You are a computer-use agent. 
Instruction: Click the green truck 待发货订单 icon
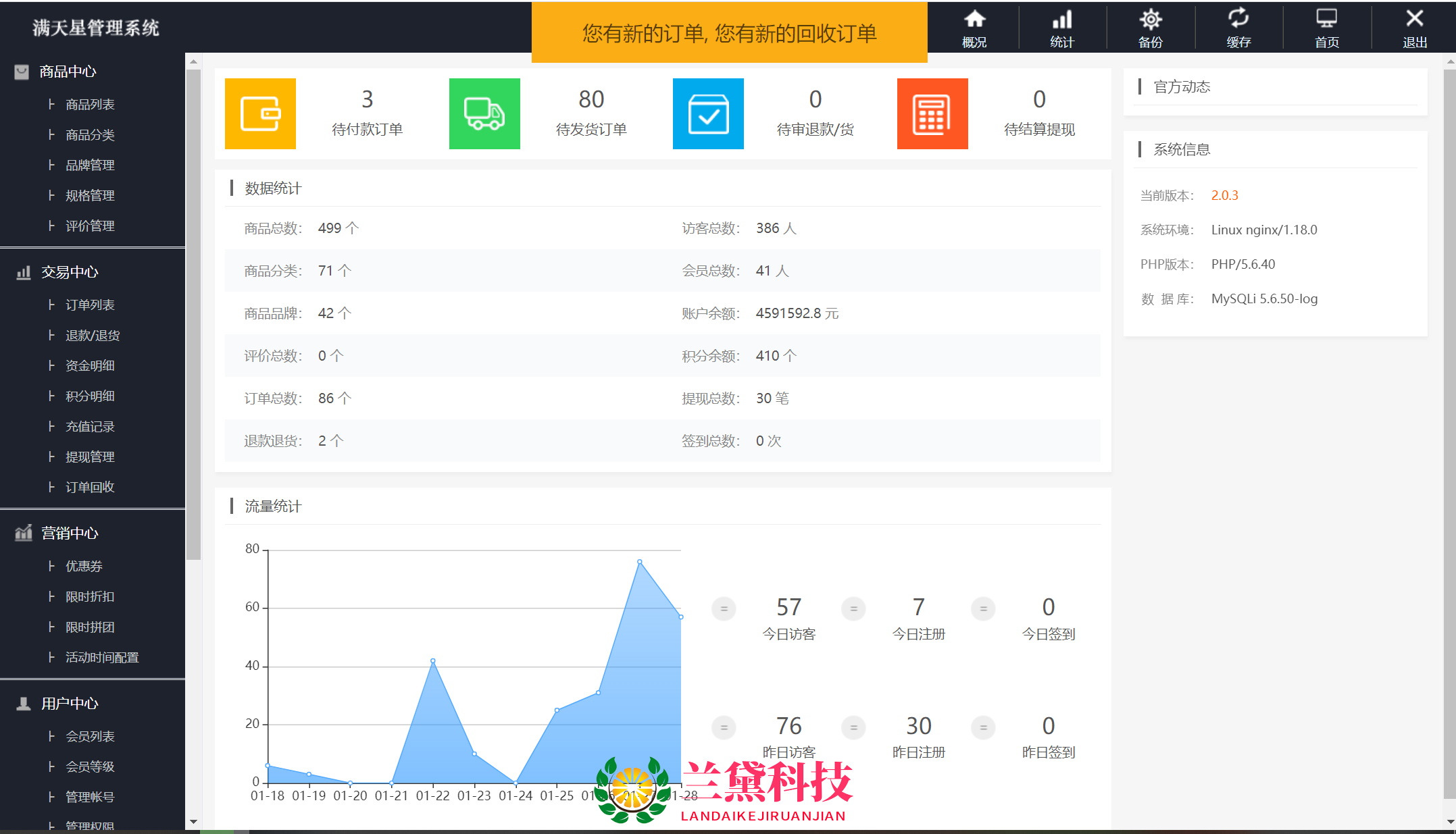(484, 113)
